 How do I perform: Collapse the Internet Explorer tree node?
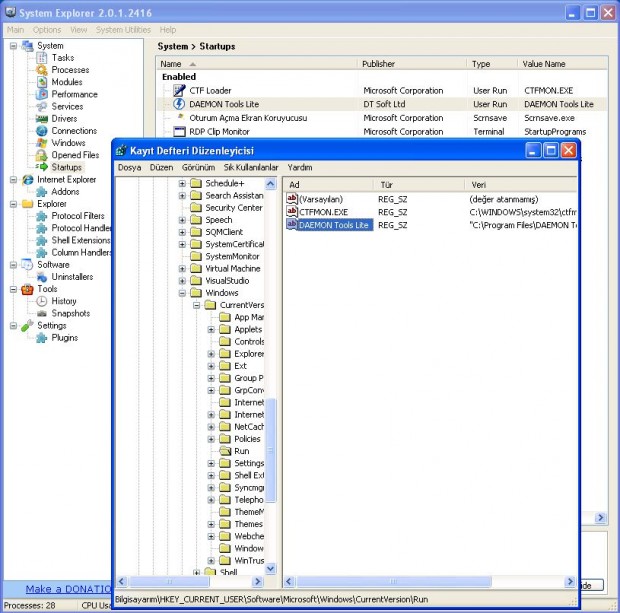13,180
